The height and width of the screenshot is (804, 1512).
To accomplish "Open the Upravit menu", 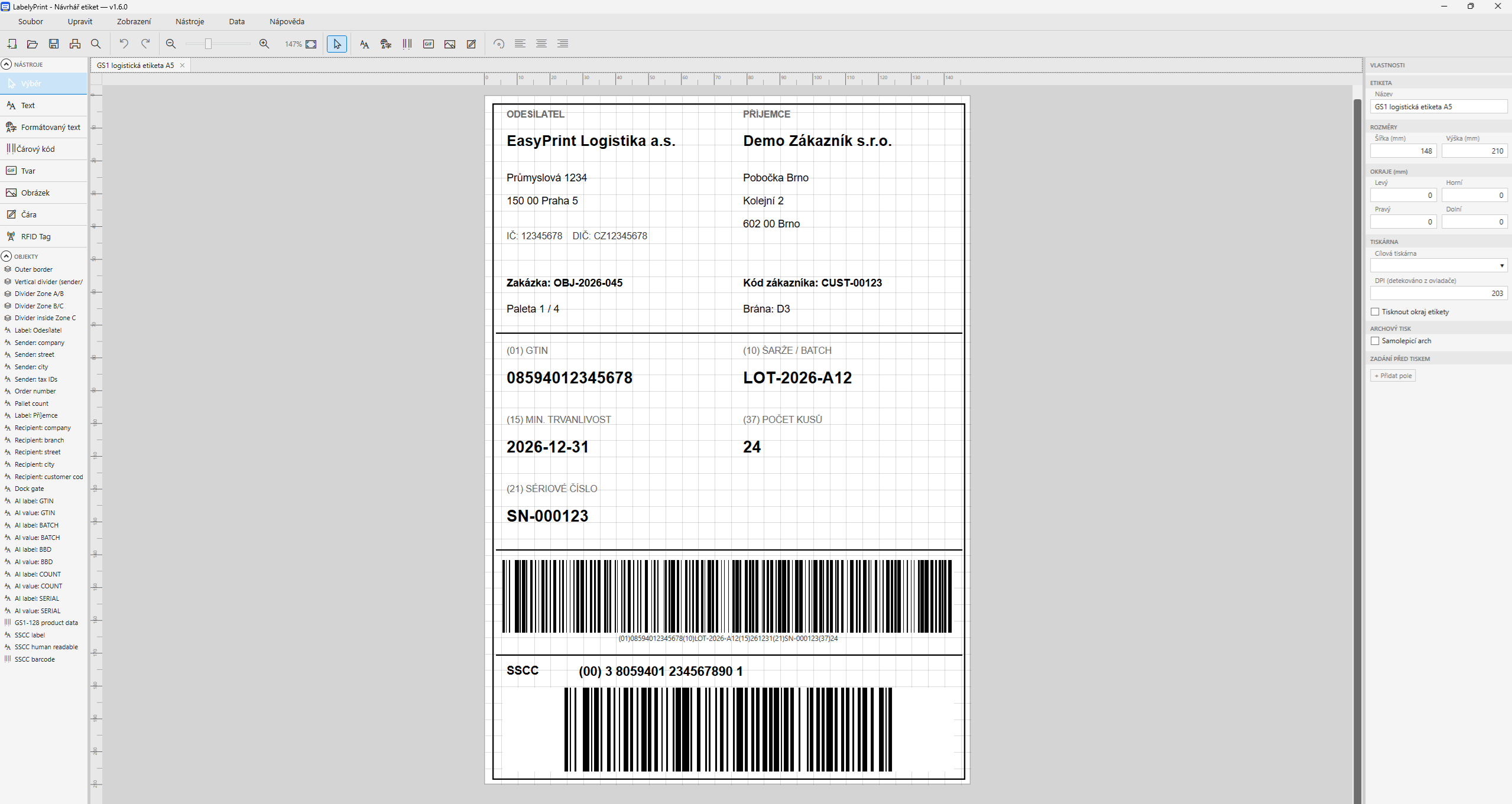I will pyautogui.click(x=80, y=21).
